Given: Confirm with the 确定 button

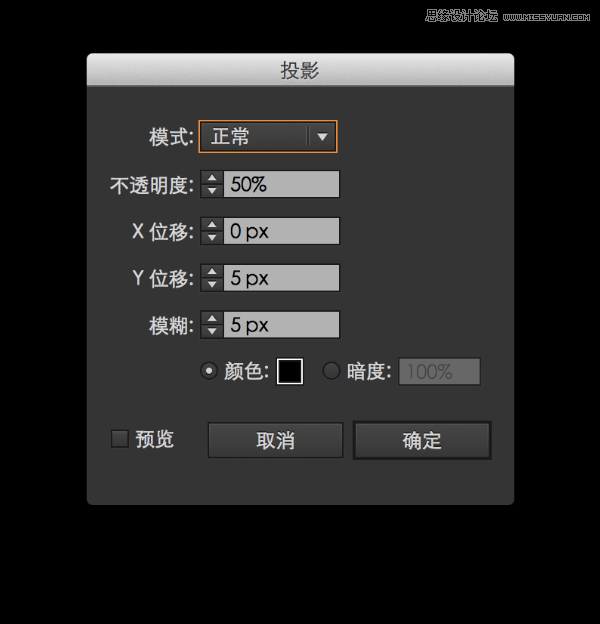Looking at the screenshot, I should (x=422, y=440).
